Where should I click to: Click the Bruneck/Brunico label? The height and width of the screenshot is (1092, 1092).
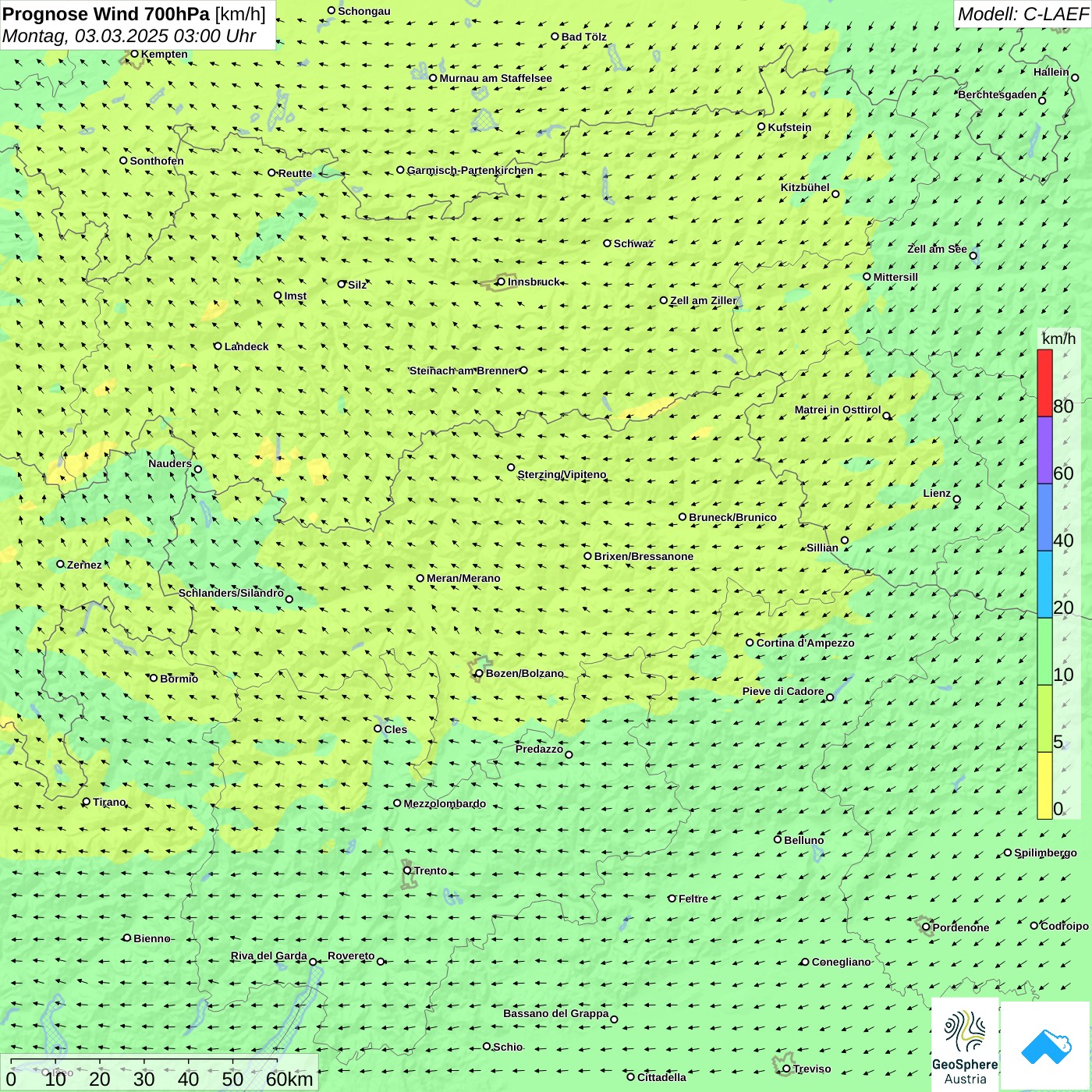coord(732,517)
